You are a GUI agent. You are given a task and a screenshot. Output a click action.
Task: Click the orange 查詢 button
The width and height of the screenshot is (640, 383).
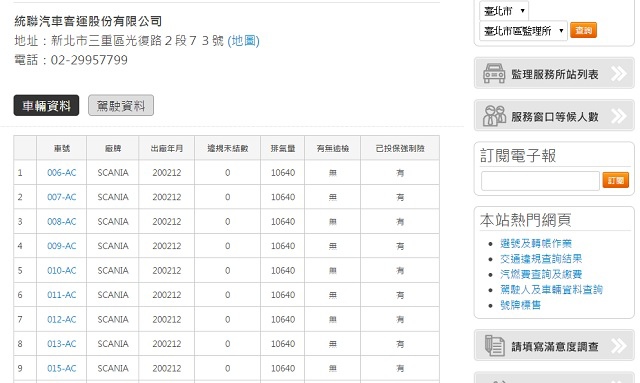point(583,30)
